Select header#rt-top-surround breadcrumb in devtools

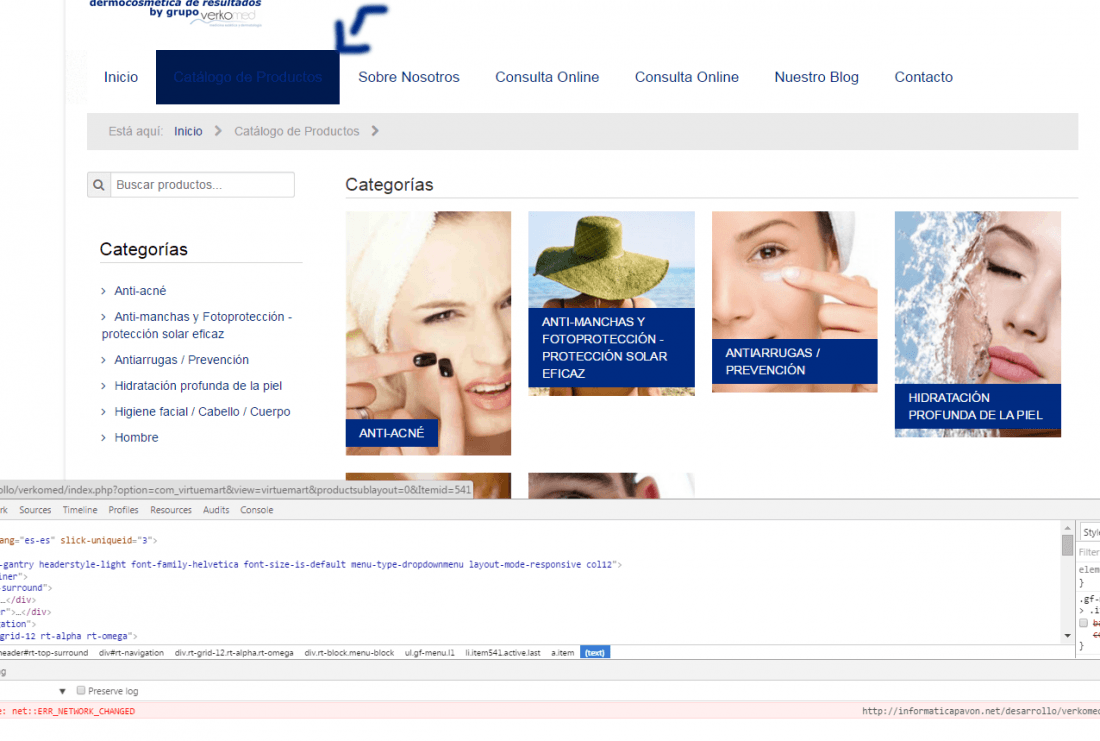43,653
